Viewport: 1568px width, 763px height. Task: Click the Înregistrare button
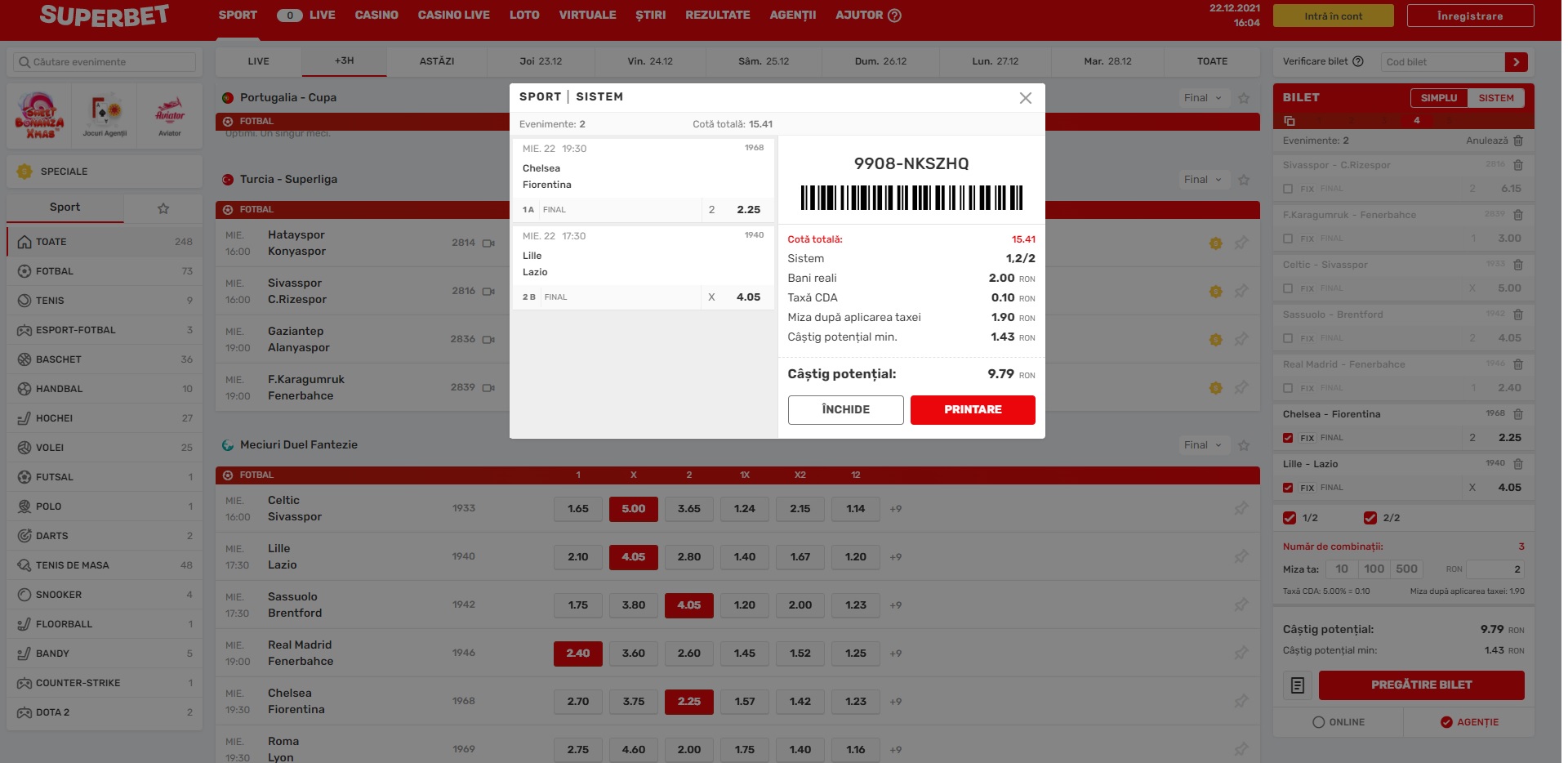click(x=1470, y=16)
